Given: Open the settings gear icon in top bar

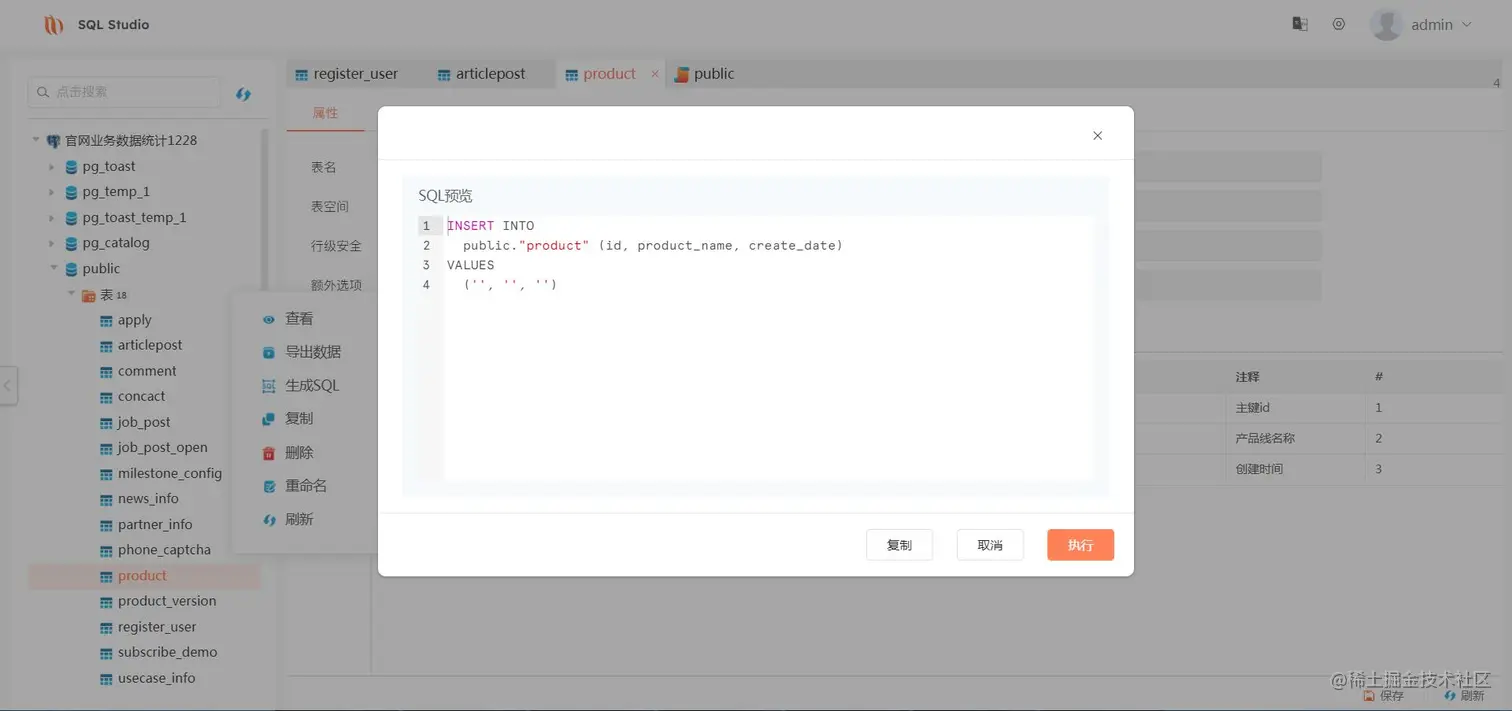Looking at the screenshot, I should click(x=1338, y=23).
